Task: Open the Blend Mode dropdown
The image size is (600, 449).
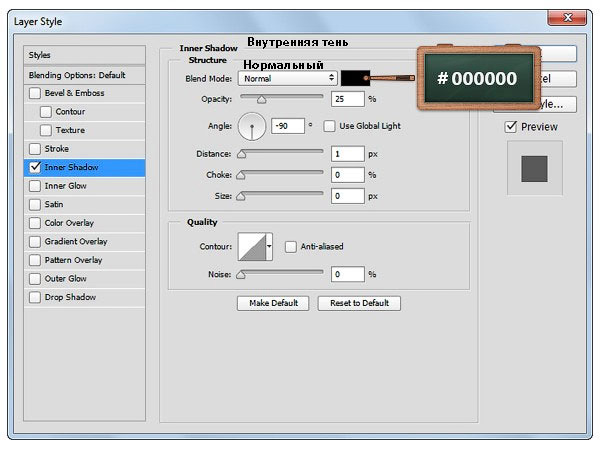Action: tap(288, 78)
